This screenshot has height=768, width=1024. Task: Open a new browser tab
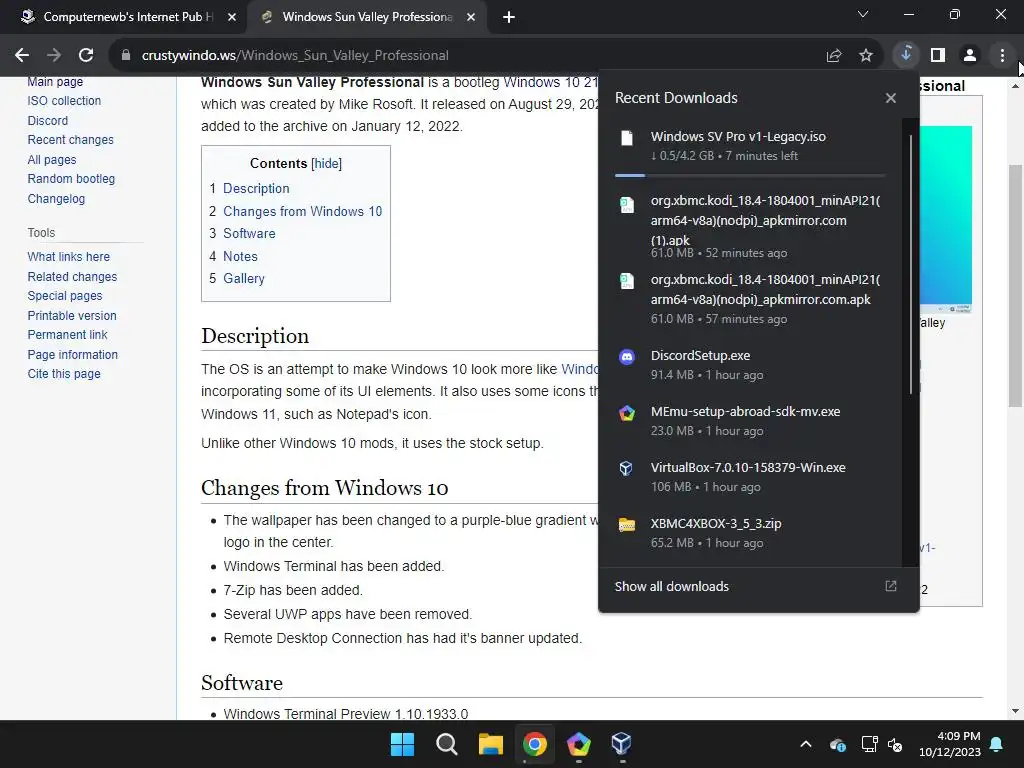point(509,17)
